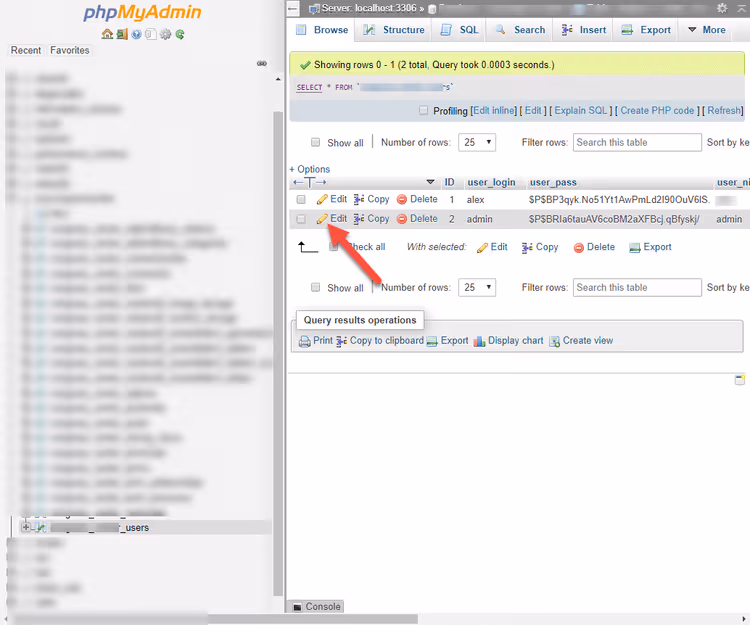Click the Home icon under the phpMyAdmin logo
Image resolution: width=750 pixels, height=625 pixels.
[107, 34]
